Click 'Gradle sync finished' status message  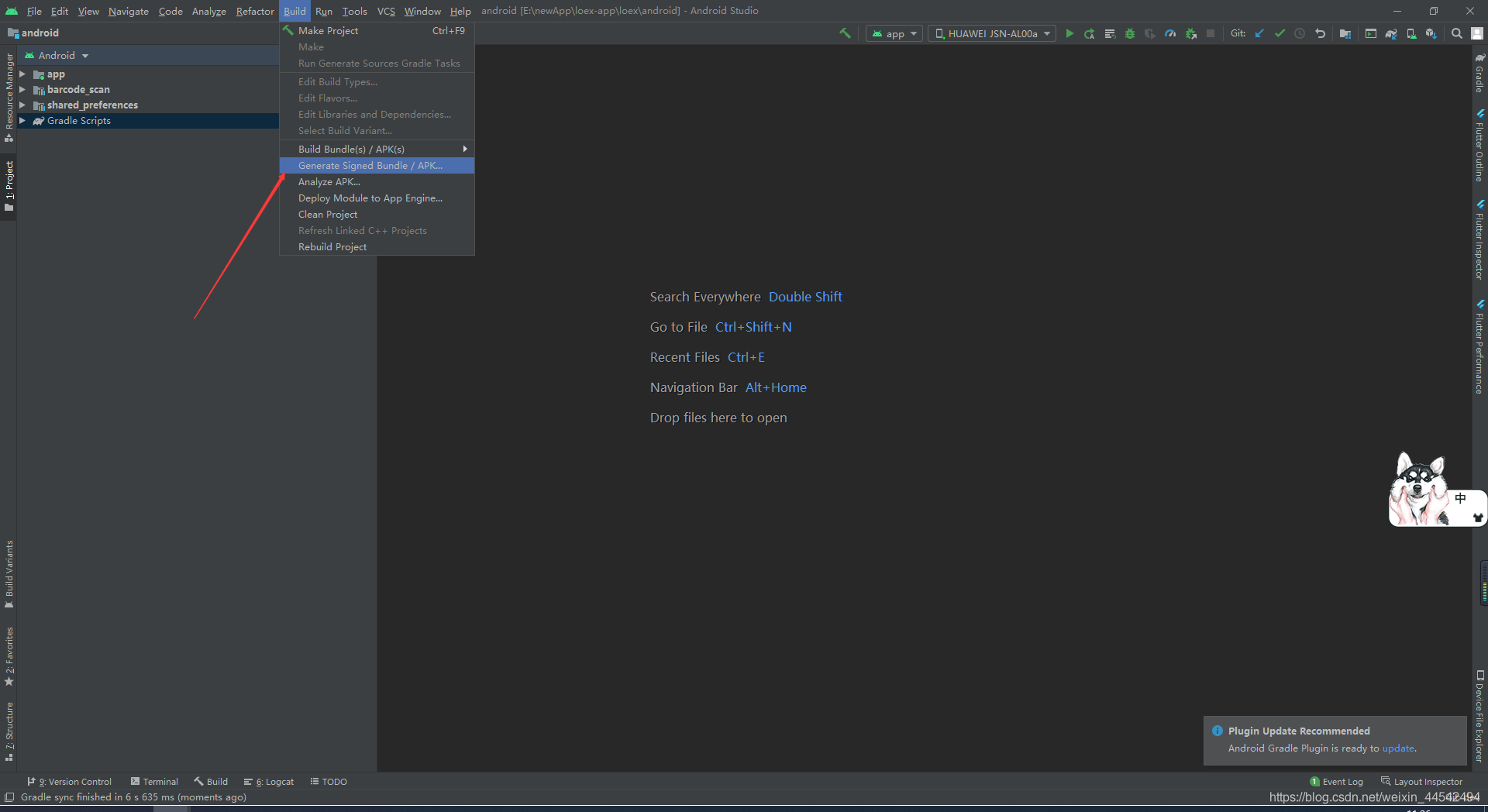[x=133, y=797]
